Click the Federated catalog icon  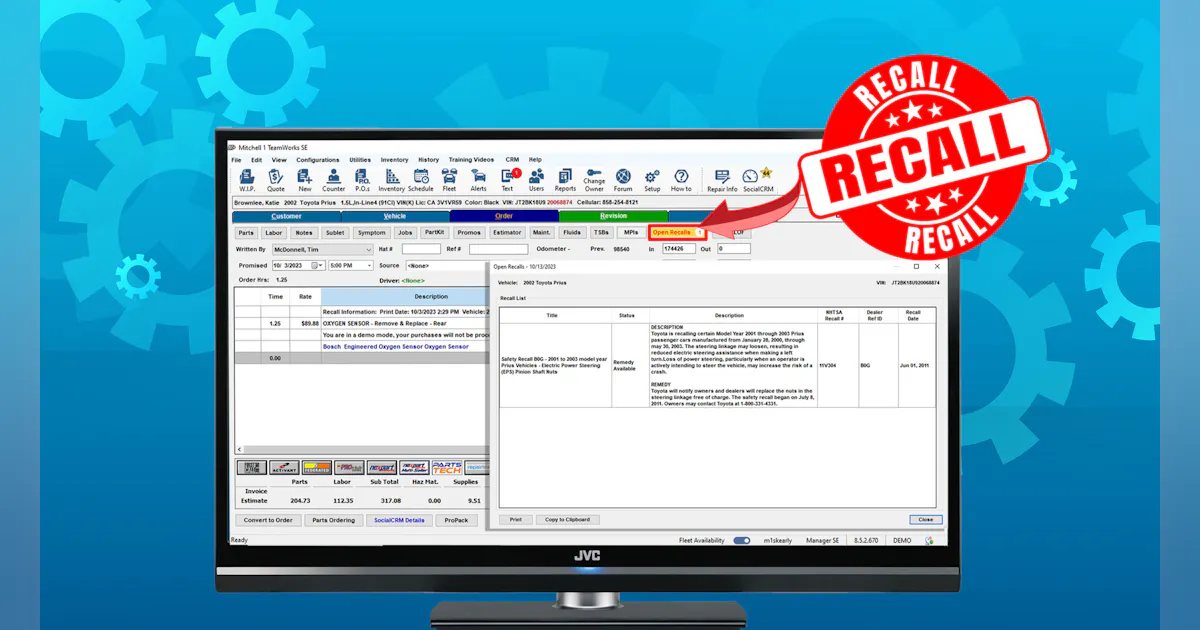coord(317,468)
